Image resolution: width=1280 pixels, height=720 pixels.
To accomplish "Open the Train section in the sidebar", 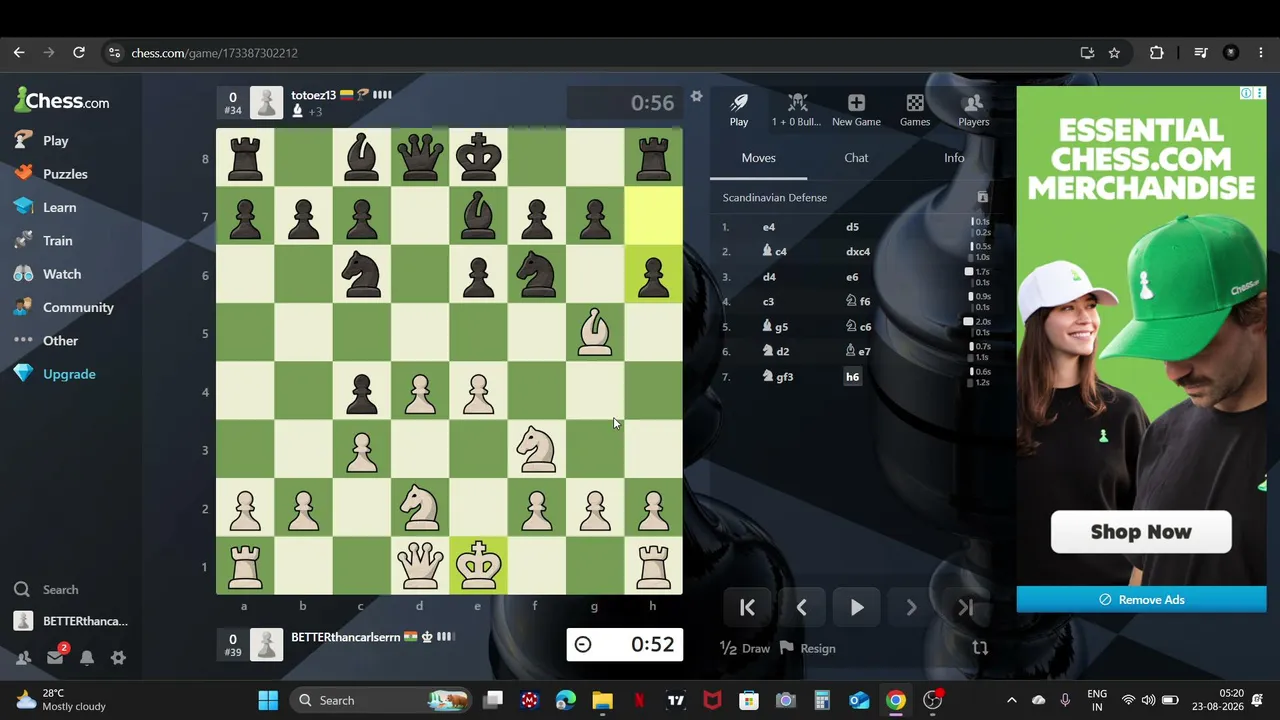I will 43,241.
